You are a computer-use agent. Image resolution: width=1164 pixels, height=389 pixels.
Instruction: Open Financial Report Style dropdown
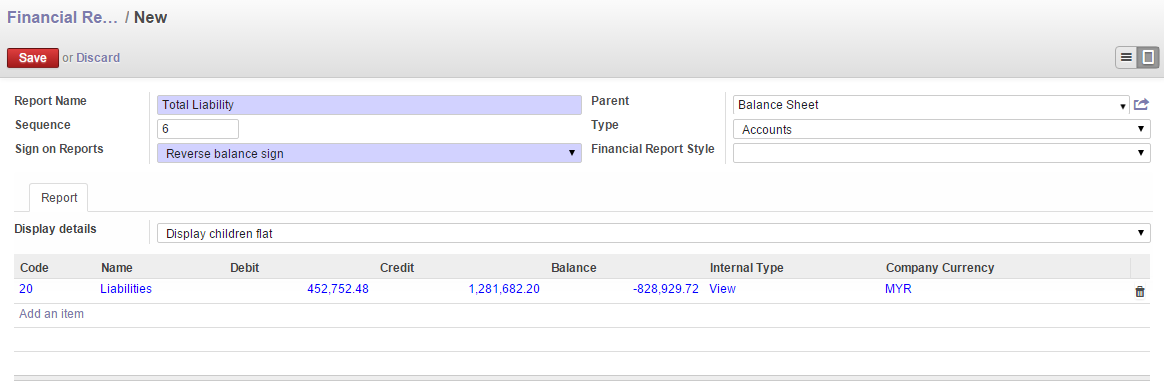pyautogui.click(x=941, y=153)
